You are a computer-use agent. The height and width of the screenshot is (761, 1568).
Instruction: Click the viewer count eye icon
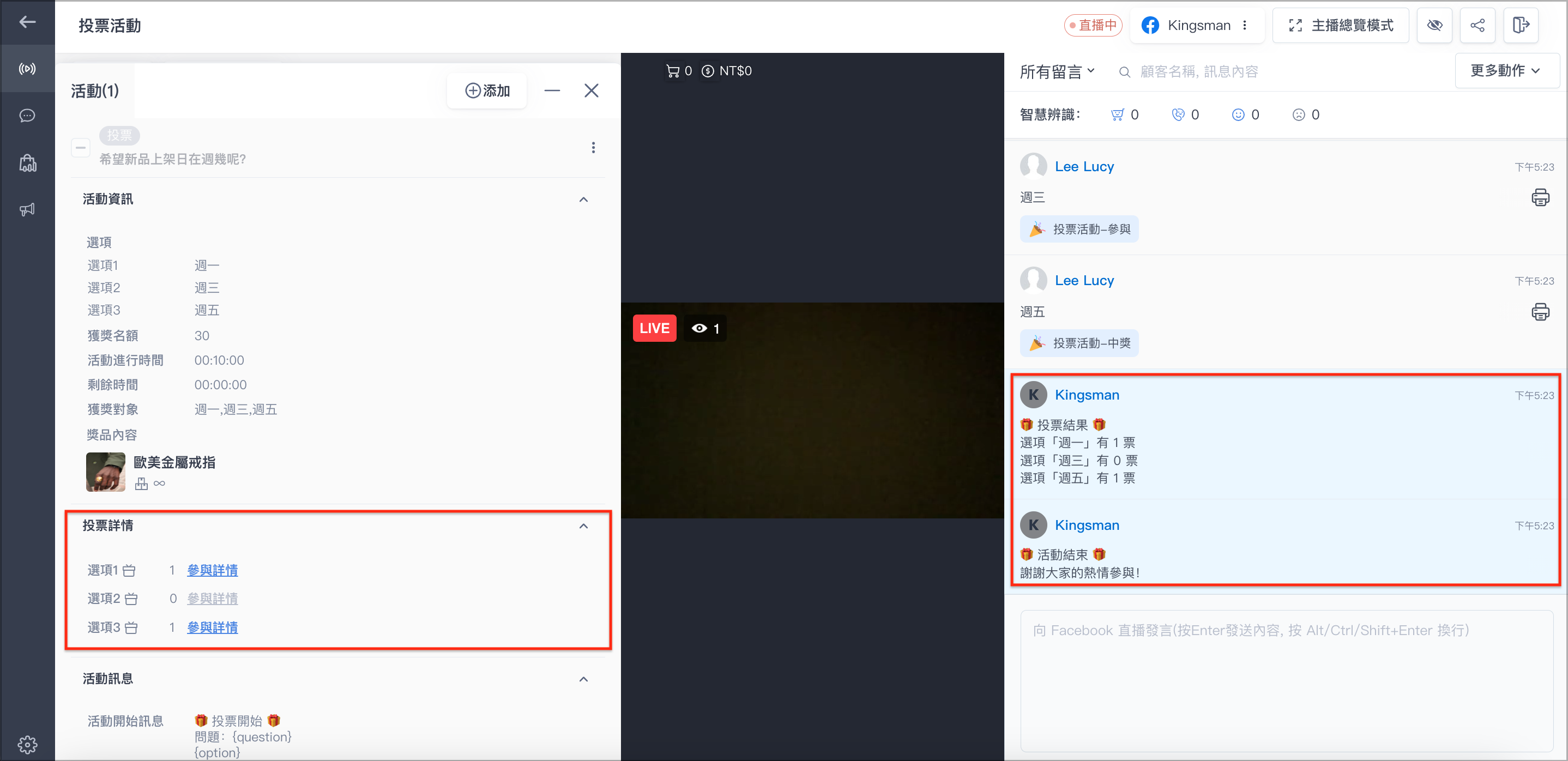[x=699, y=329]
